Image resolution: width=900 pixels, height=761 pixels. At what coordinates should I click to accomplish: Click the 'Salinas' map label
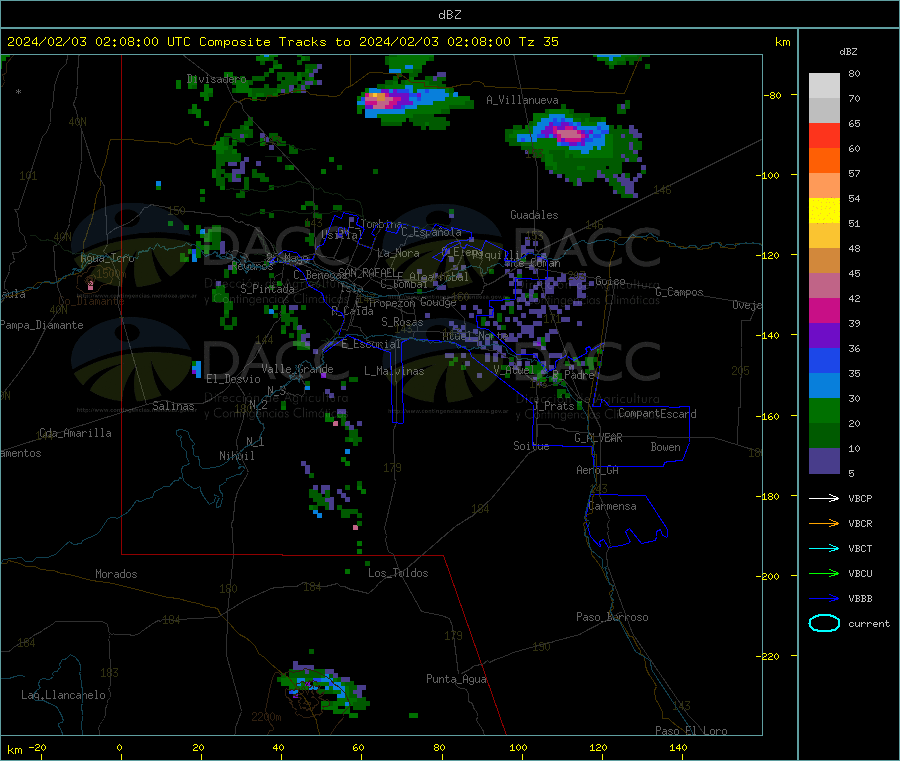tap(173, 406)
